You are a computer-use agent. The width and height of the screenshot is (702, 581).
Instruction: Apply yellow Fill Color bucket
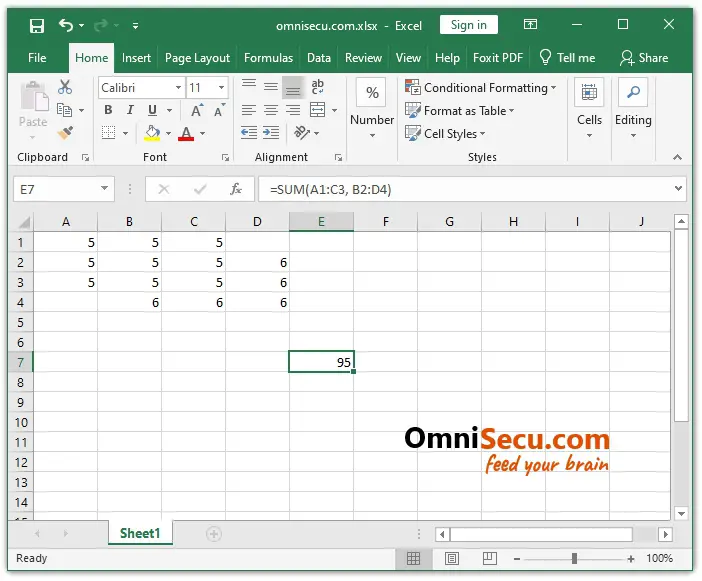(152, 133)
